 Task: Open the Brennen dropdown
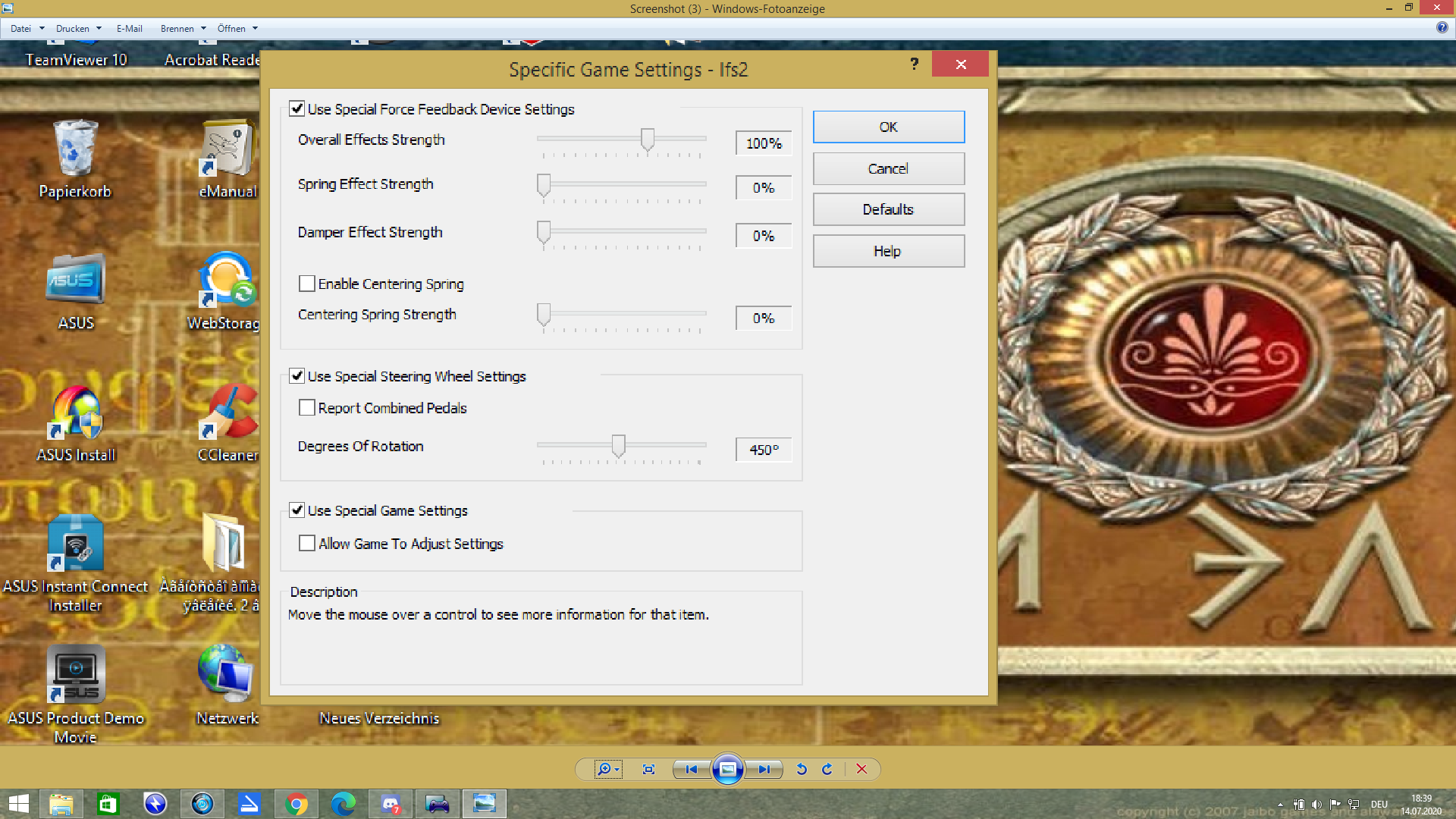183,29
